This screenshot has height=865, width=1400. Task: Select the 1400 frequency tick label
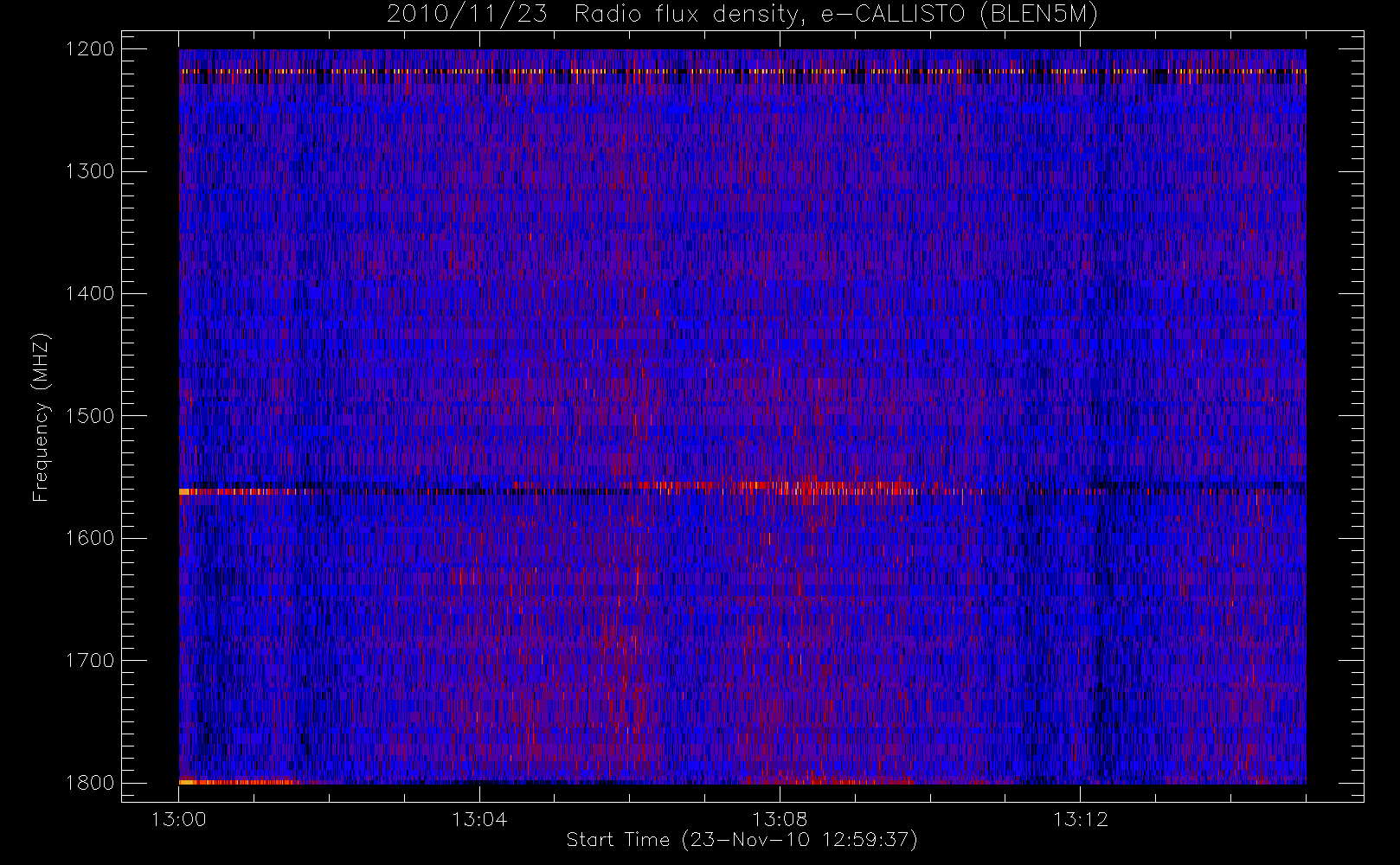(x=90, y=294)
